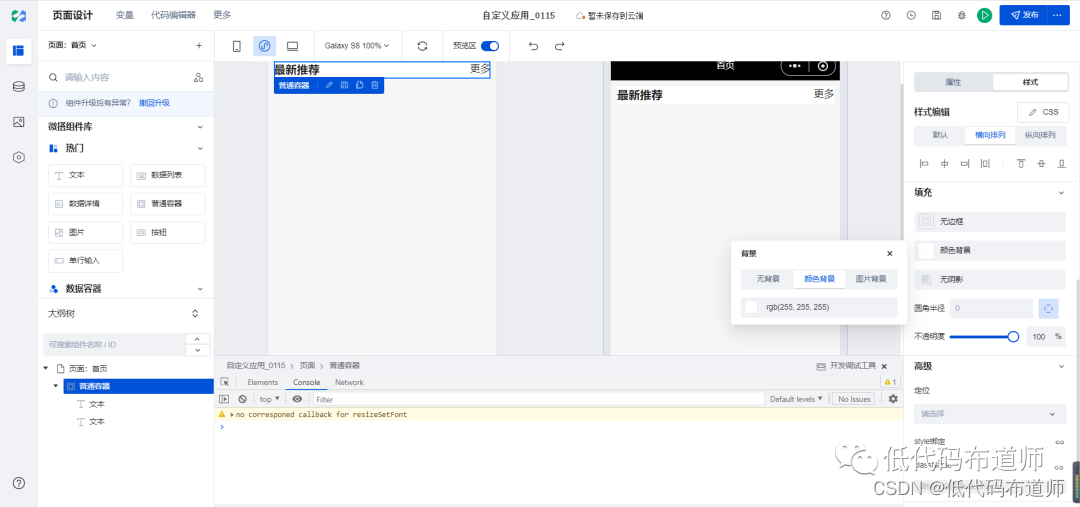
Task: Select 无背景 background option
Action: (x=767, y=279)
